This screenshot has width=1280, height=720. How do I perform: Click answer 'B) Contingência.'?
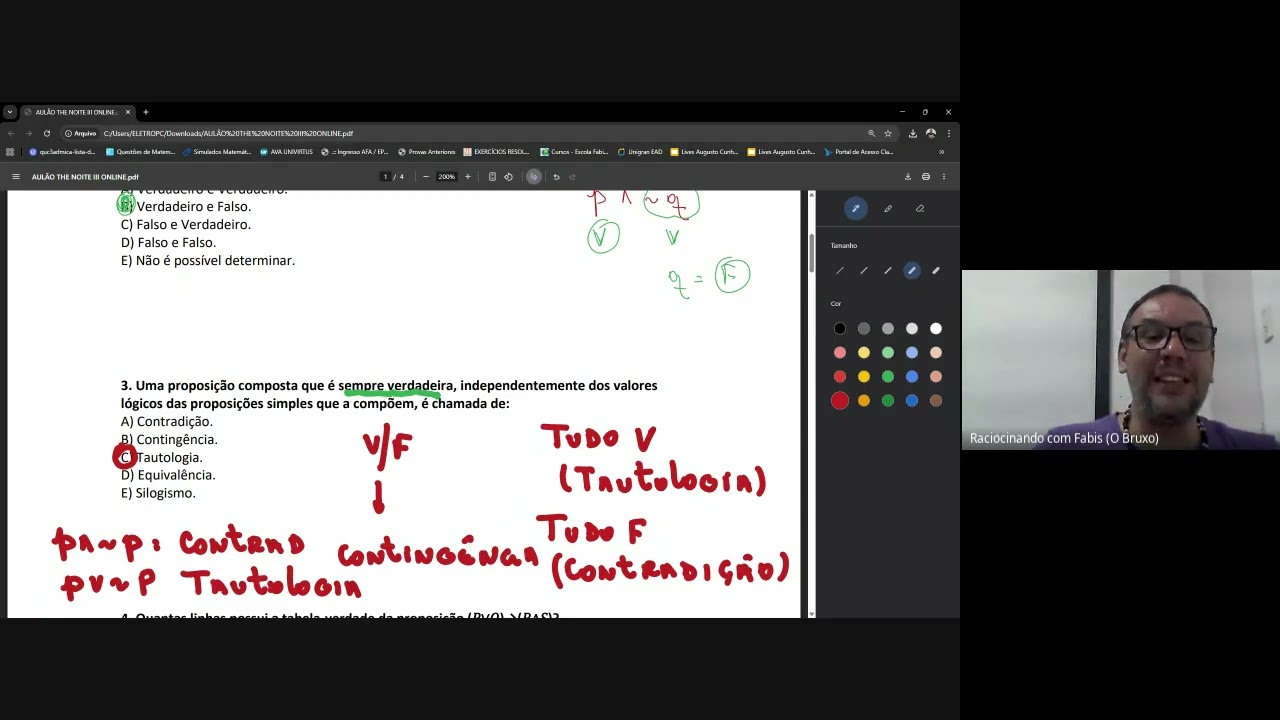coord(169,439)
